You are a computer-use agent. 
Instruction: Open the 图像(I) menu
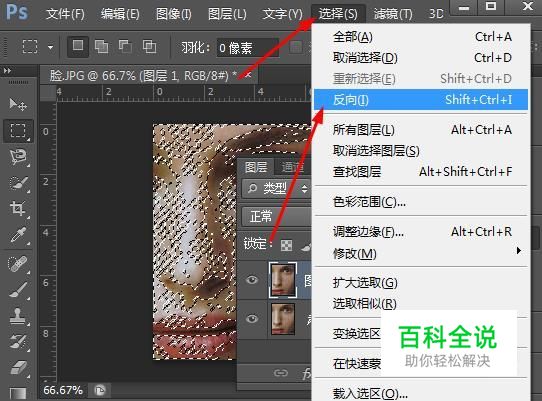coord(174,14)
